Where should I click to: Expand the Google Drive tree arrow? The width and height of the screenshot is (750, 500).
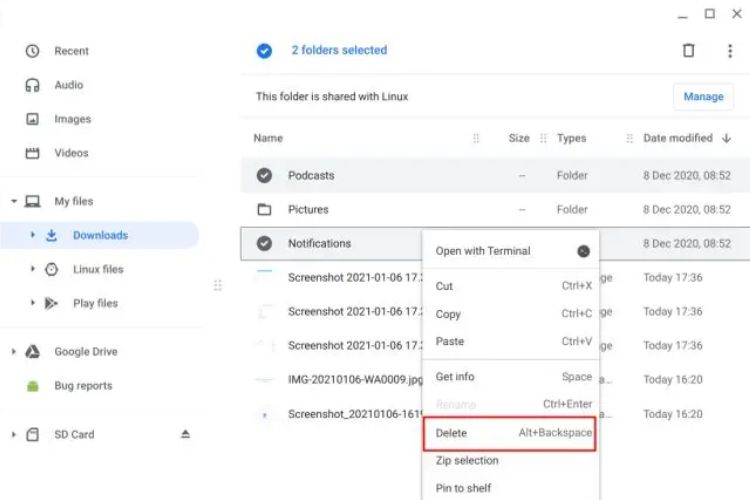coord(13,352)
